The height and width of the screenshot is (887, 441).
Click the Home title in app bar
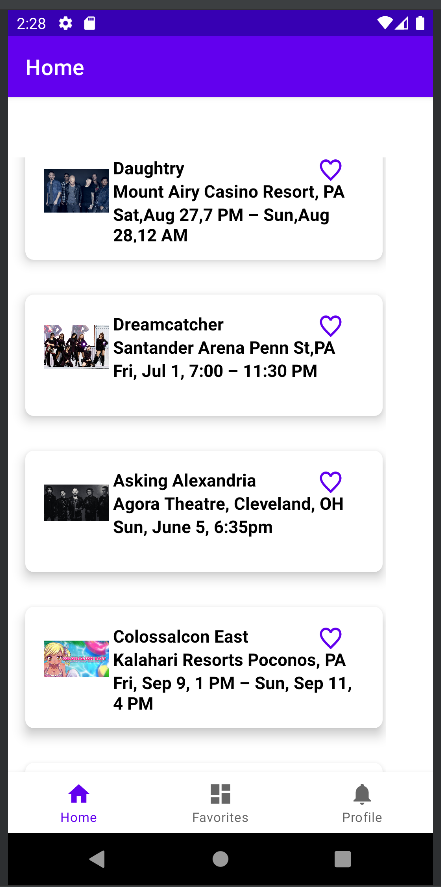55,68
